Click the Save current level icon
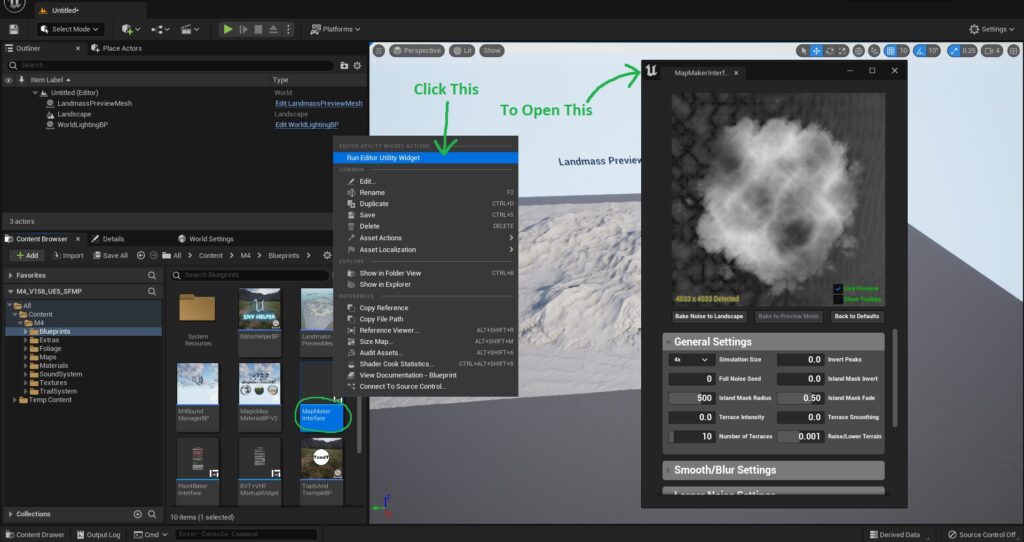 (x=14, y=29)
